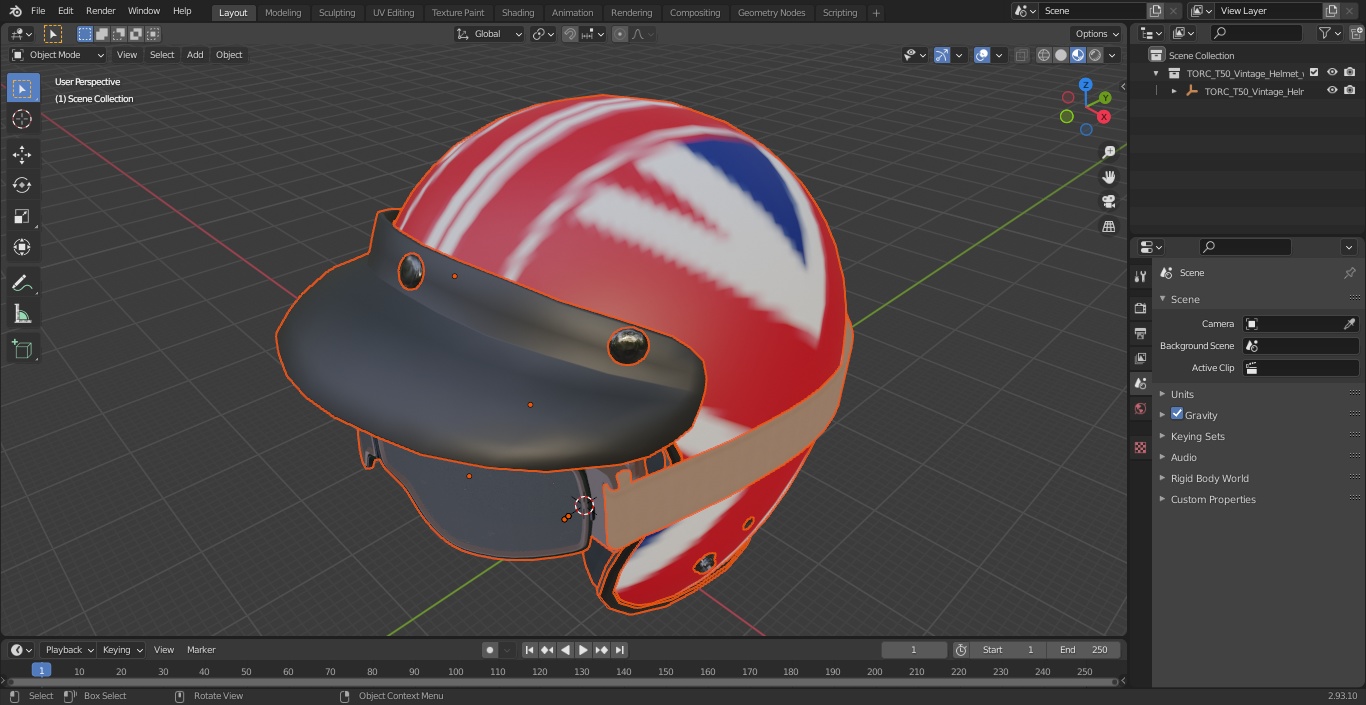Viewport: 1366px width, 705px height.
Task: Select the Rotate tool
Action: [x=22, y=185]
